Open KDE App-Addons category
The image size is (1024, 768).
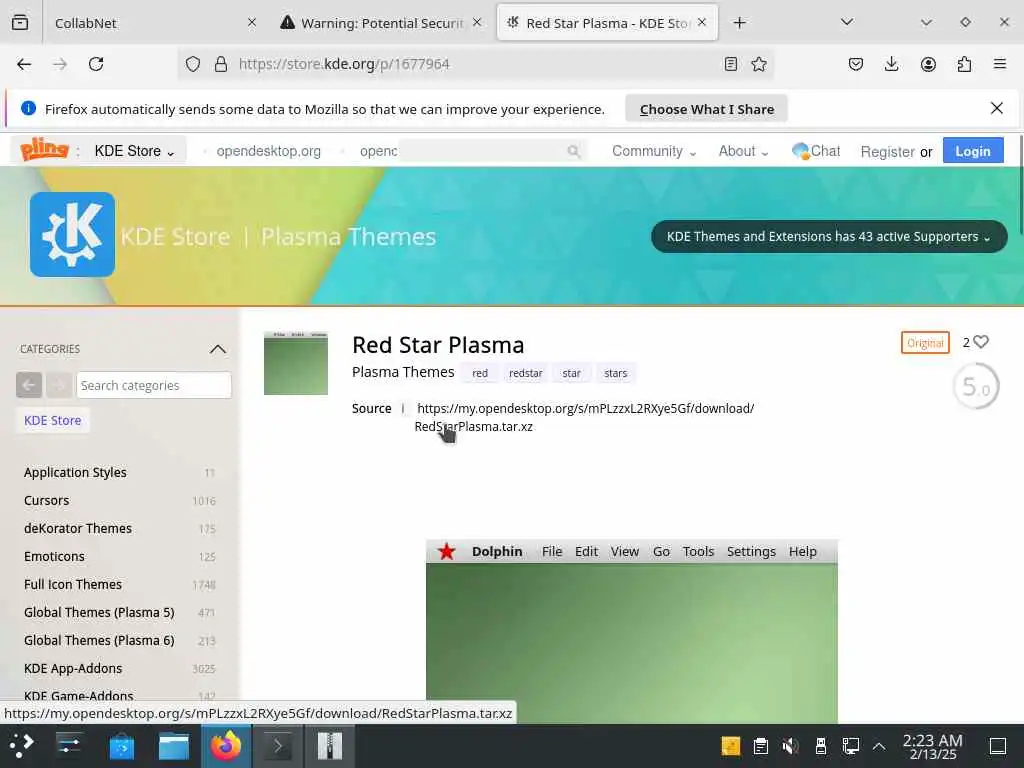pos(73,669)
